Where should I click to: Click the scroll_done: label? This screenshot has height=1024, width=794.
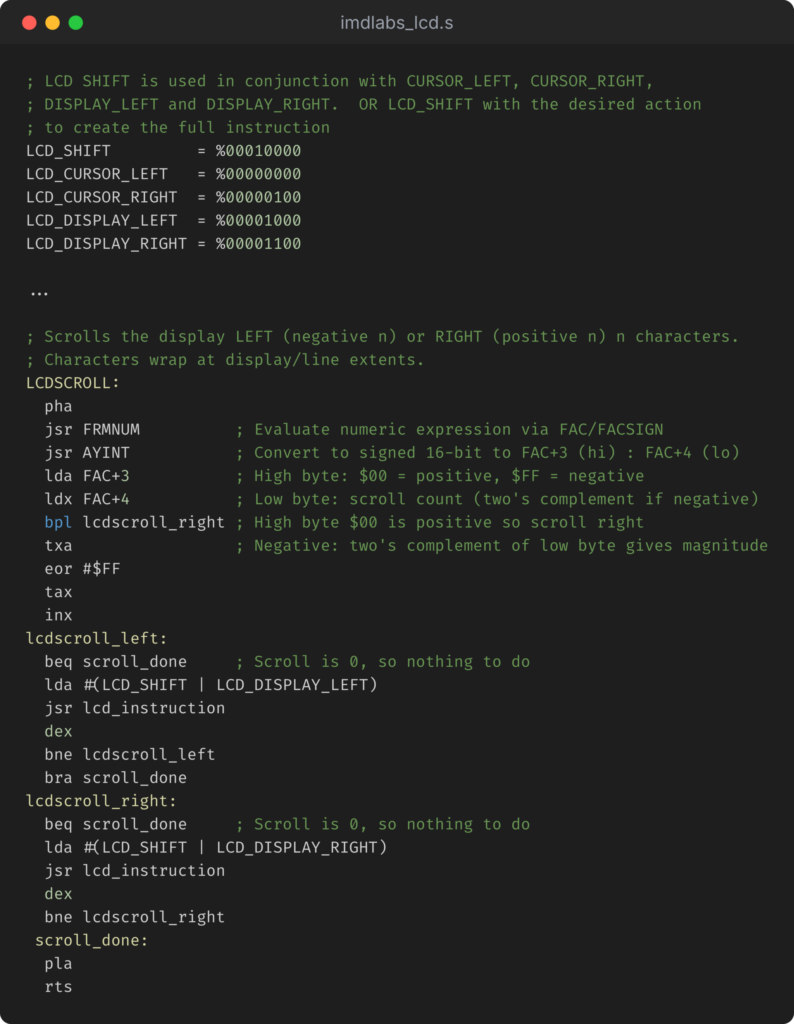[x=91, y=940]
